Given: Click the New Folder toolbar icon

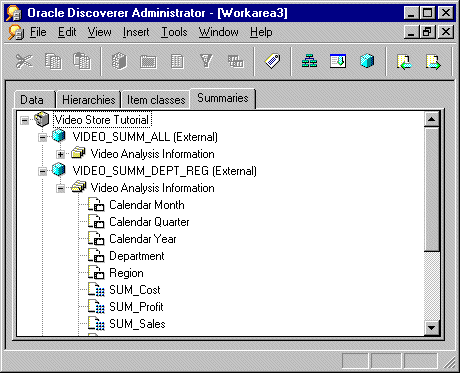Looking at the screenshot, I should pos(148,62).
